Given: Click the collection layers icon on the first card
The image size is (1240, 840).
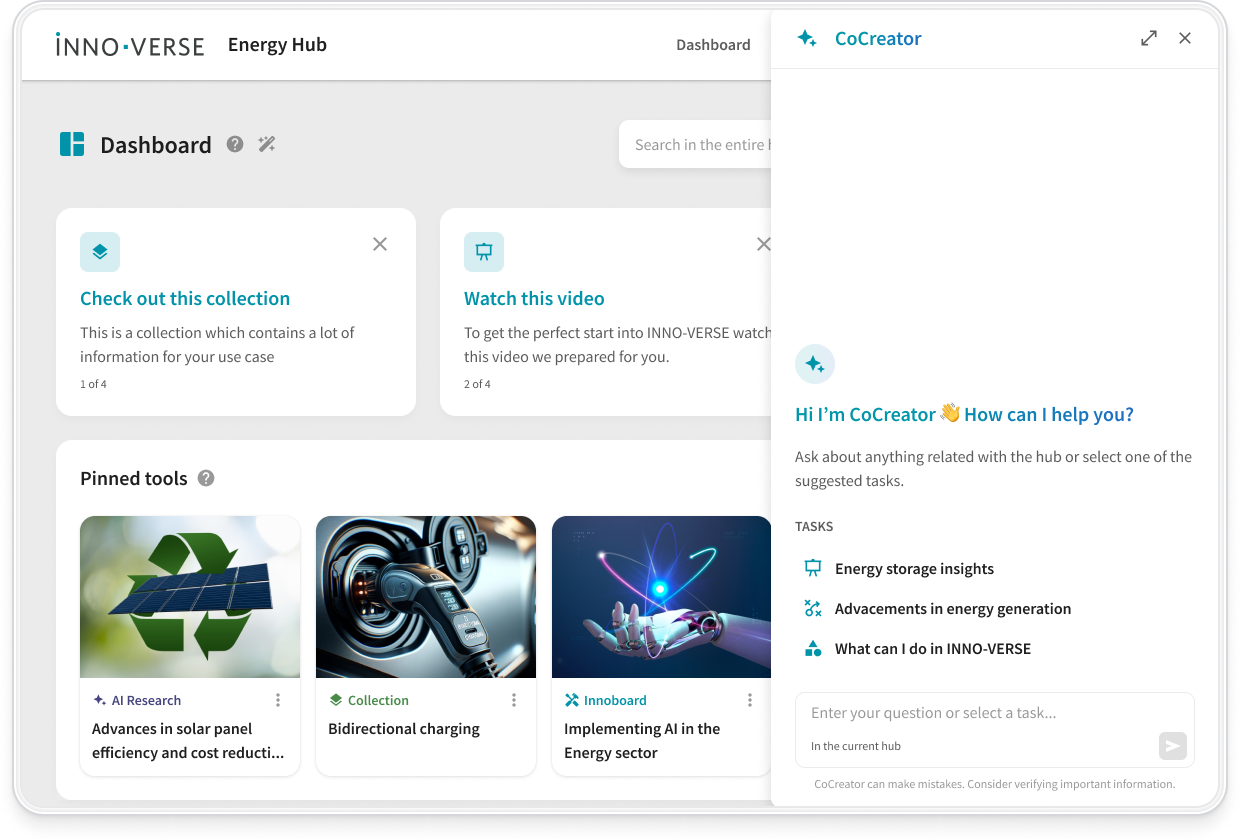Looking at the screenshot, I should click(100, 252).
